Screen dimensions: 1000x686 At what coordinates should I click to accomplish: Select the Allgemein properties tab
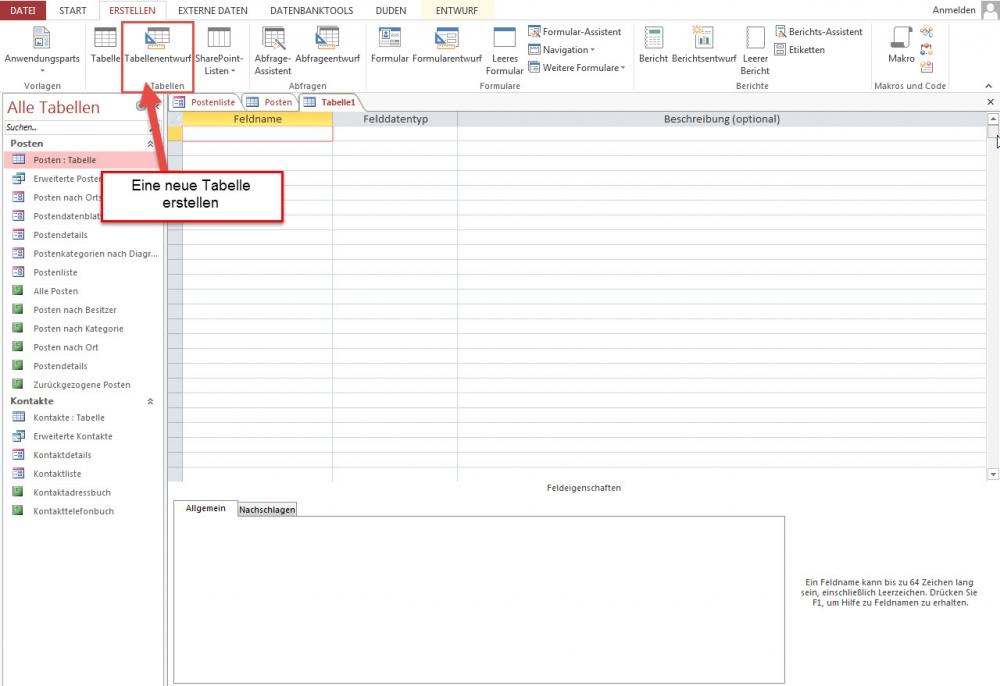point(205,508)
